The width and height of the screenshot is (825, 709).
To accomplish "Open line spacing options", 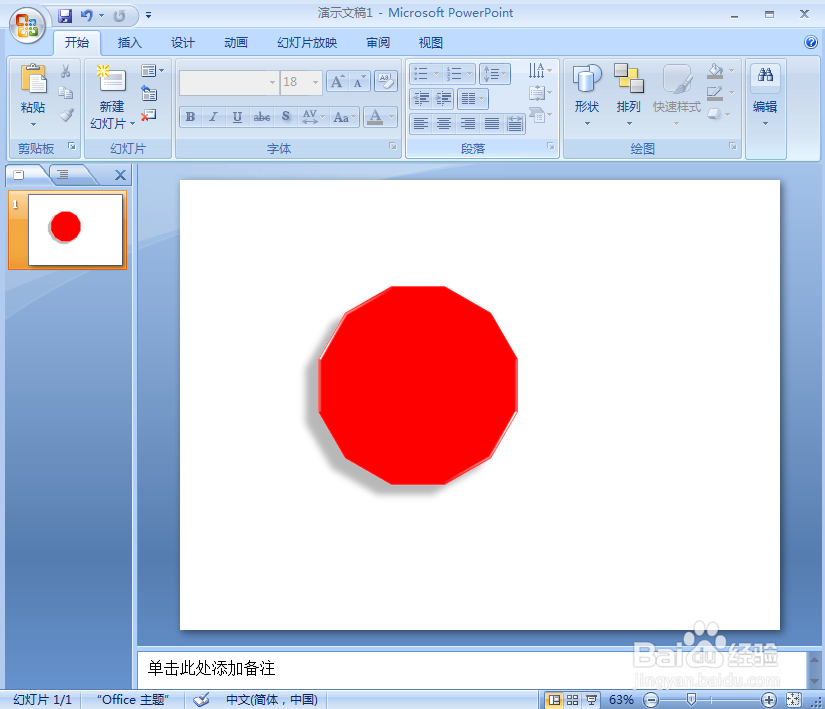I will (495, 74).
